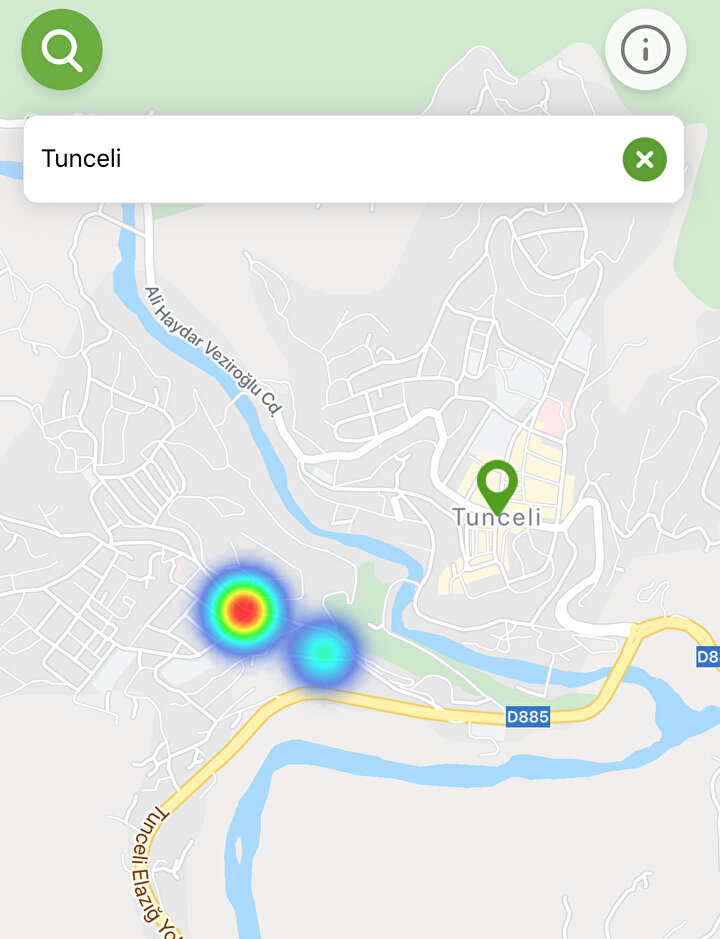This screenshot has height=939, width=720.
Task: Click the partial D8 road shield at the map's right edge
Action: (707, 657)
